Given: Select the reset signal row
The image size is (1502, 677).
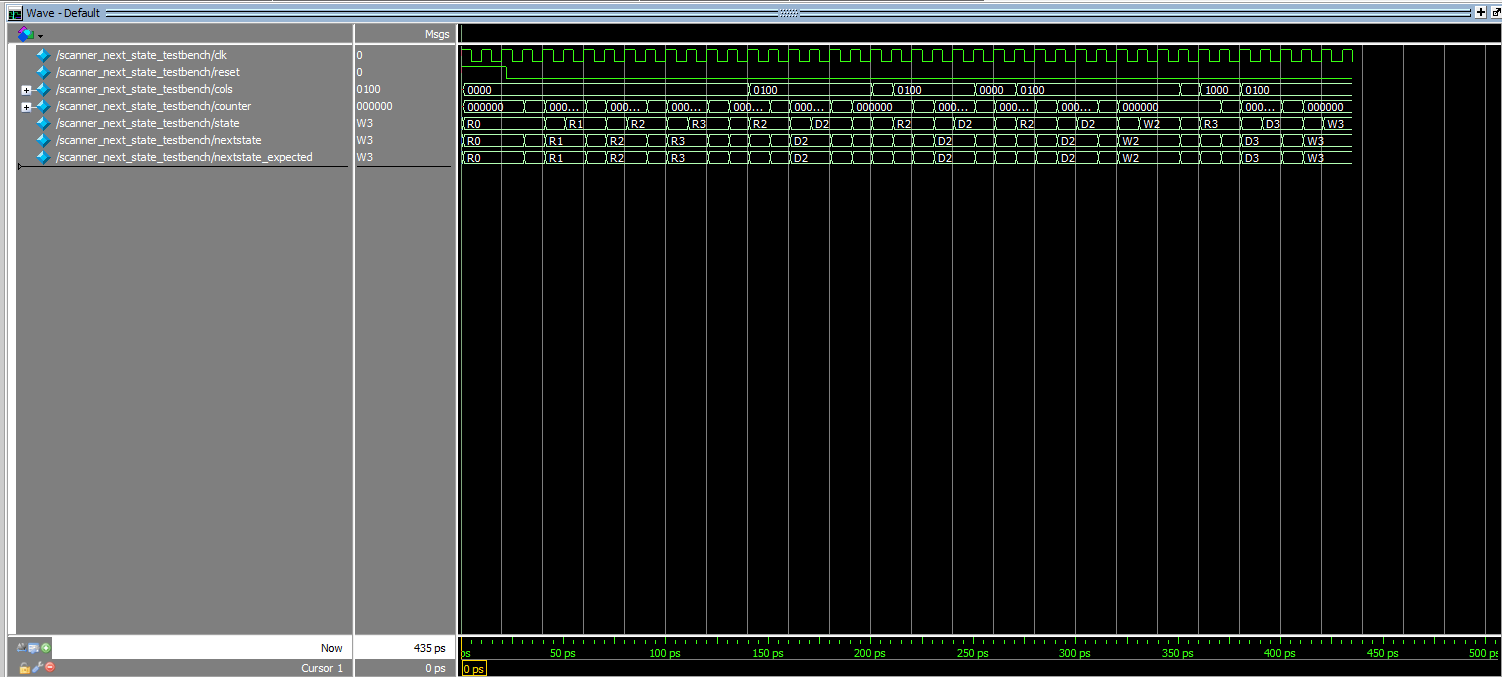Looking at the screenshot, I should pyautogui.click(x=147, y=72).
